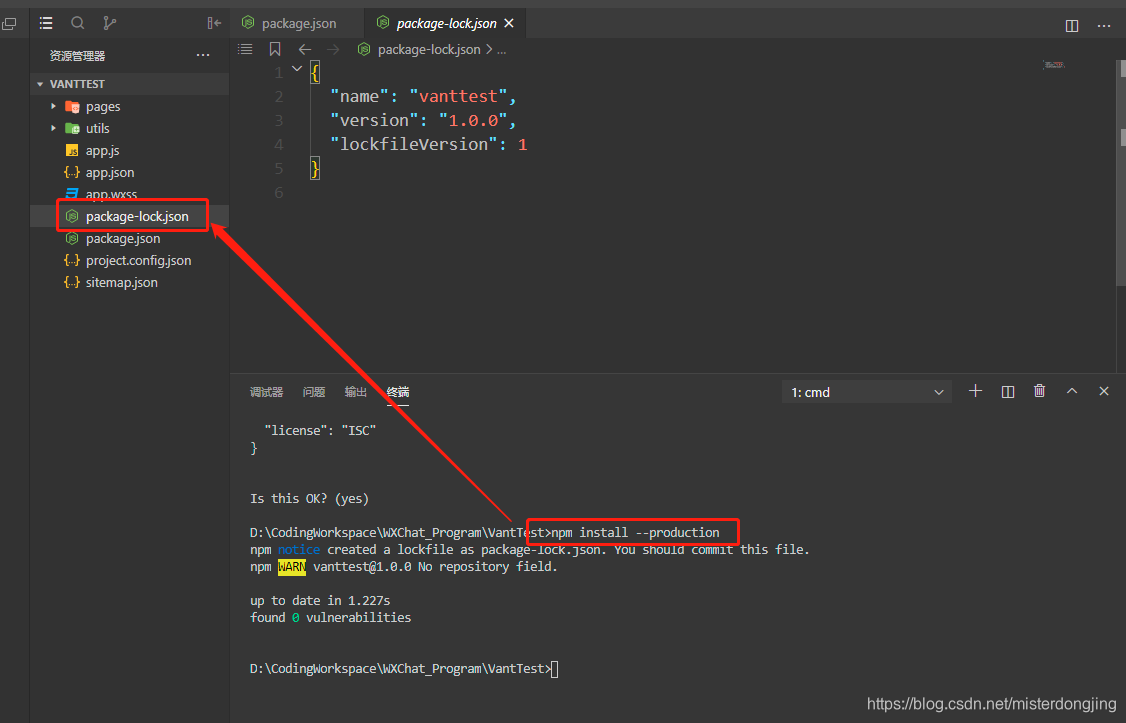Click the window layout icon at far left

(x=9, y=24)
